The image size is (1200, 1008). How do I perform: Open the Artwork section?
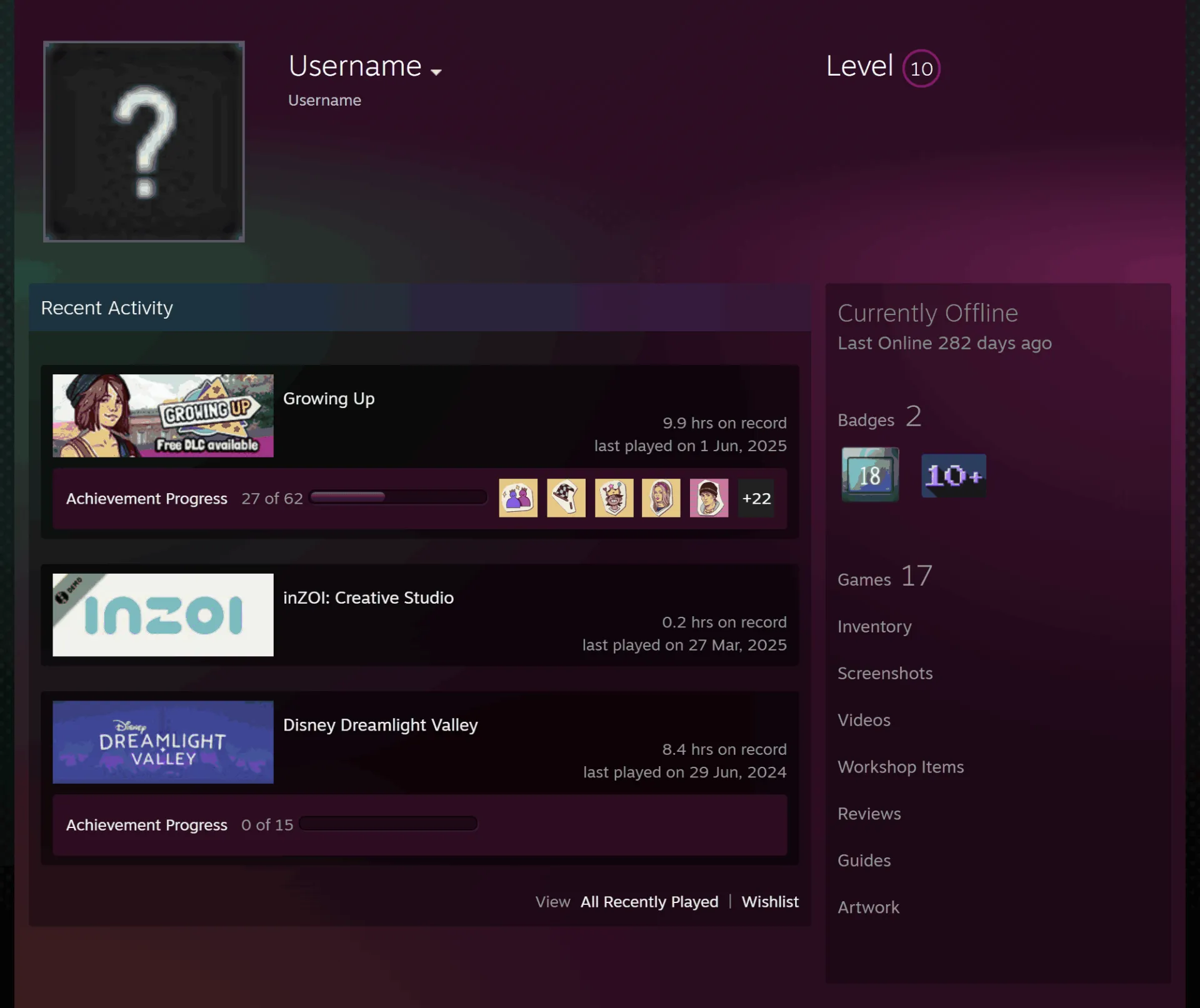point(868,908)
